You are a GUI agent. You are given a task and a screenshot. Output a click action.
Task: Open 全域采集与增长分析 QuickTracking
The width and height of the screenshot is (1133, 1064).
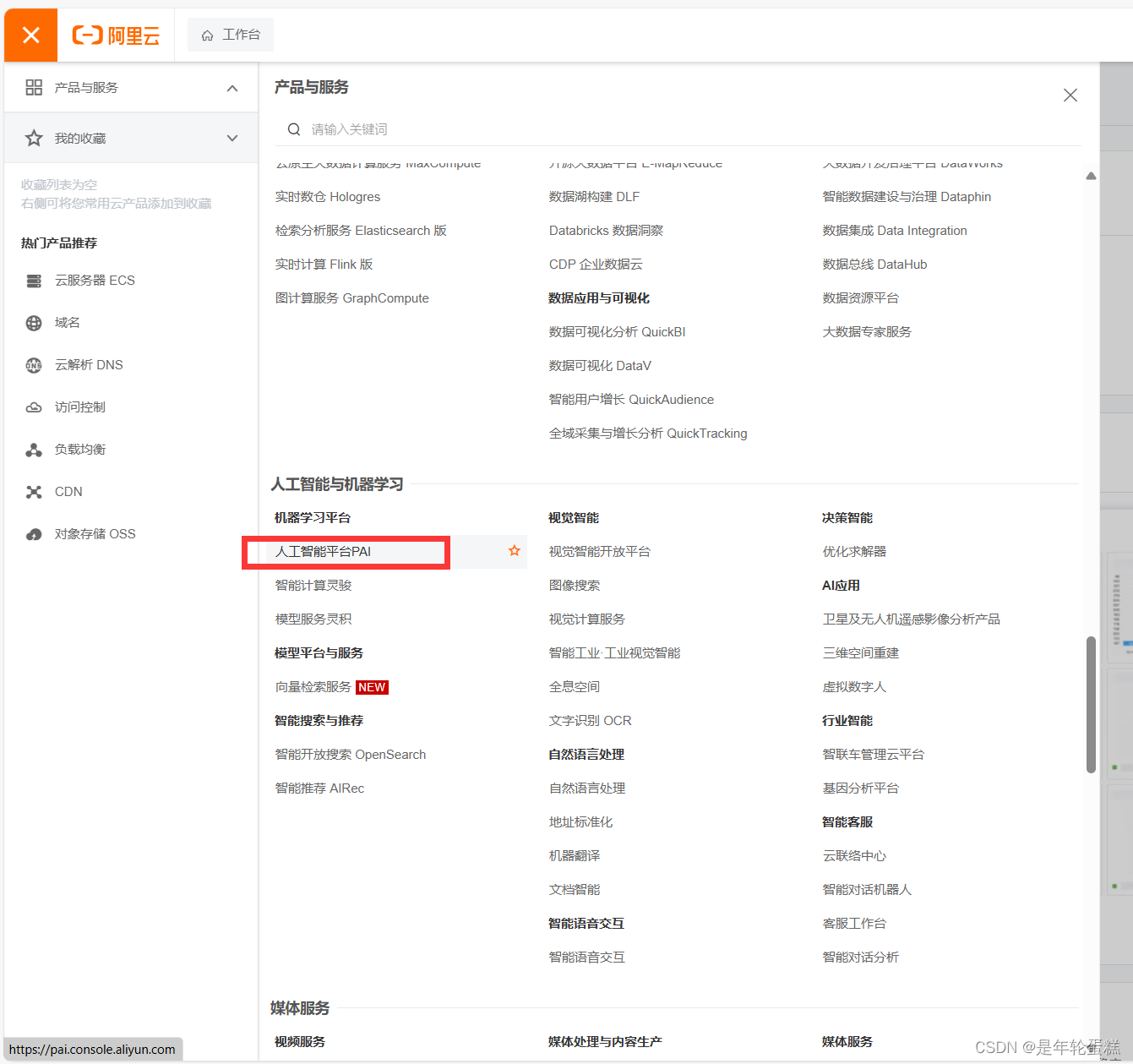click(648, 434)
